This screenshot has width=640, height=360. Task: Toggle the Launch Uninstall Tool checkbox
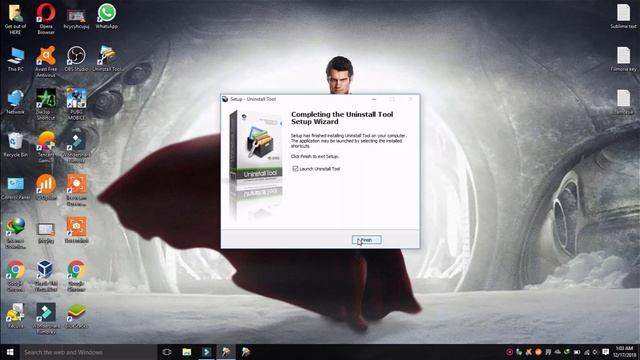(x=295, y=169)
